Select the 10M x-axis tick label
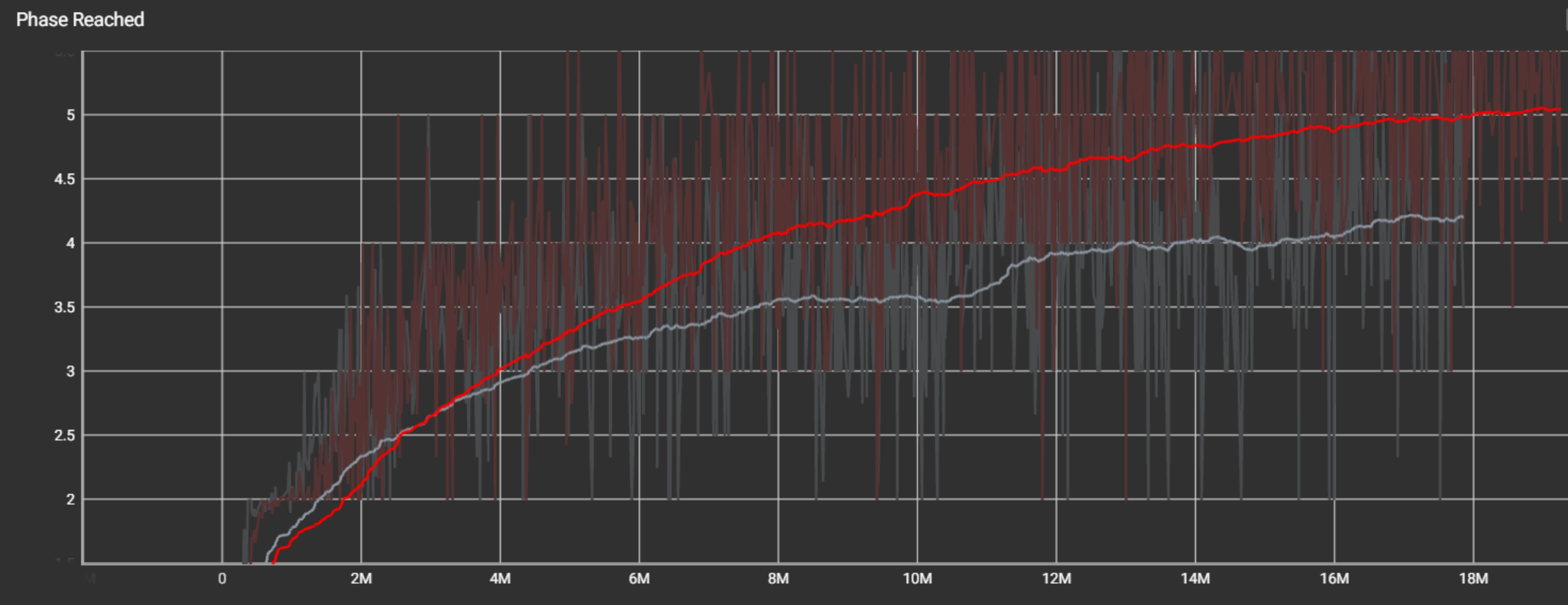Screen dimensions: 1568x605 click(917, 579)
